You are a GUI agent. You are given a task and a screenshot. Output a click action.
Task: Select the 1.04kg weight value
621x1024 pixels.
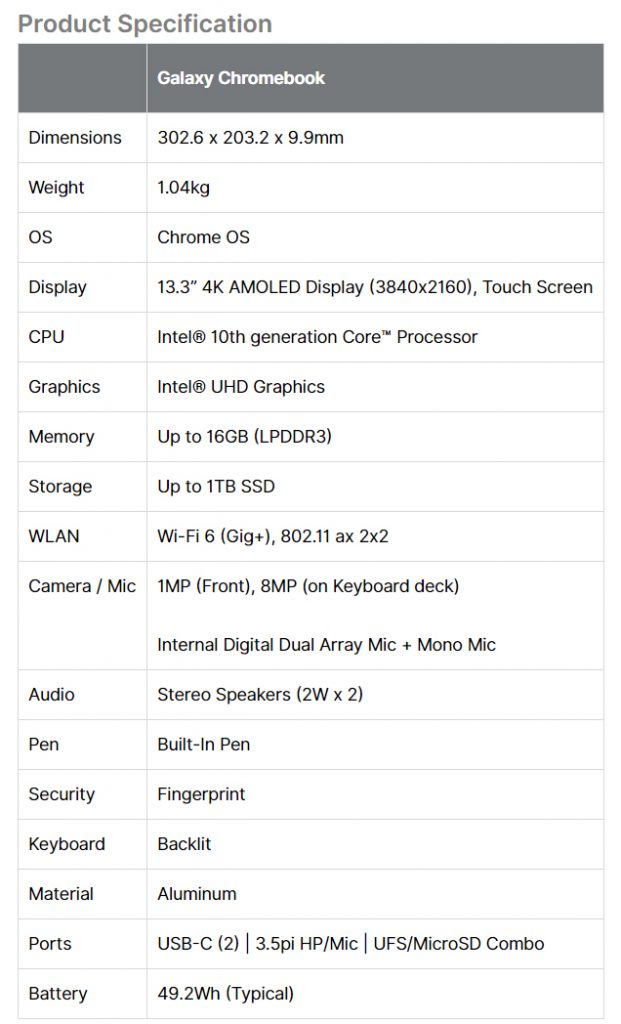pyautogui.click(x=183, y=188)
